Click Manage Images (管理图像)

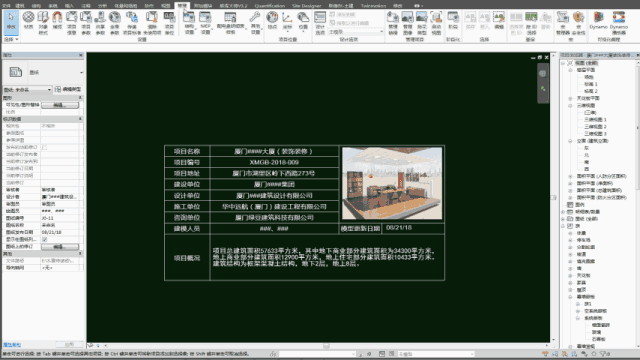point(407,22)
